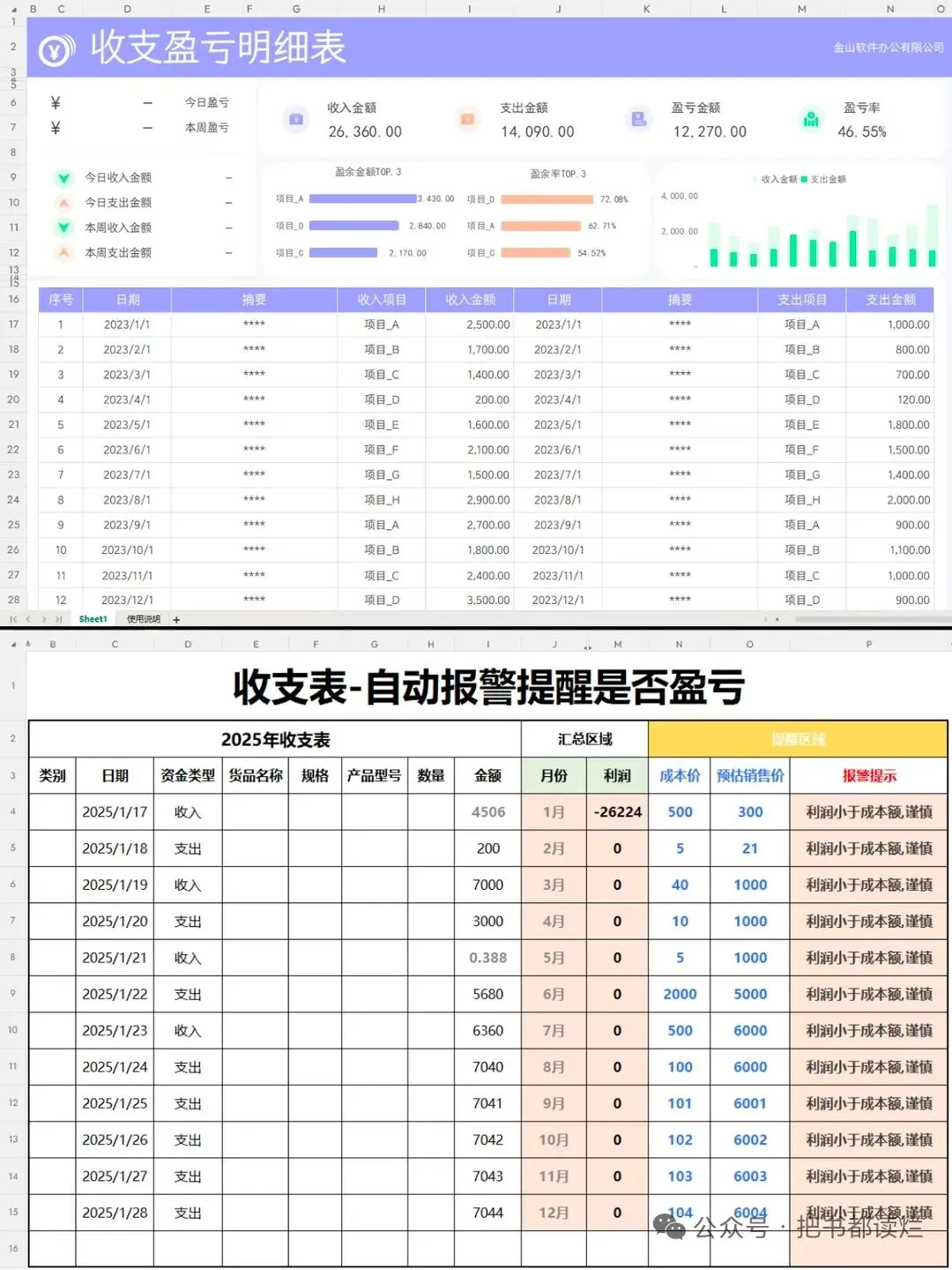Viewport: 952px width, 1270px height.
Task: Click the 收入金额 table header cell
Action: (x=470, y=300)
